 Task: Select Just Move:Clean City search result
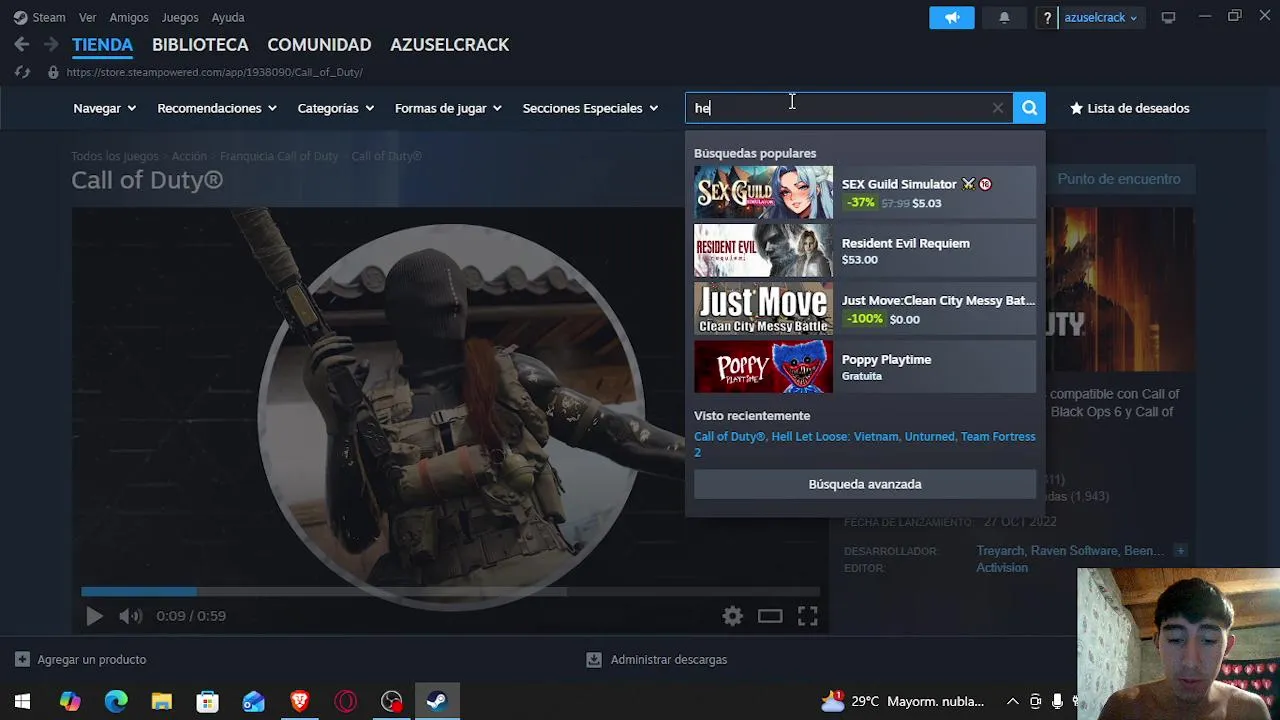coord(865,309)
